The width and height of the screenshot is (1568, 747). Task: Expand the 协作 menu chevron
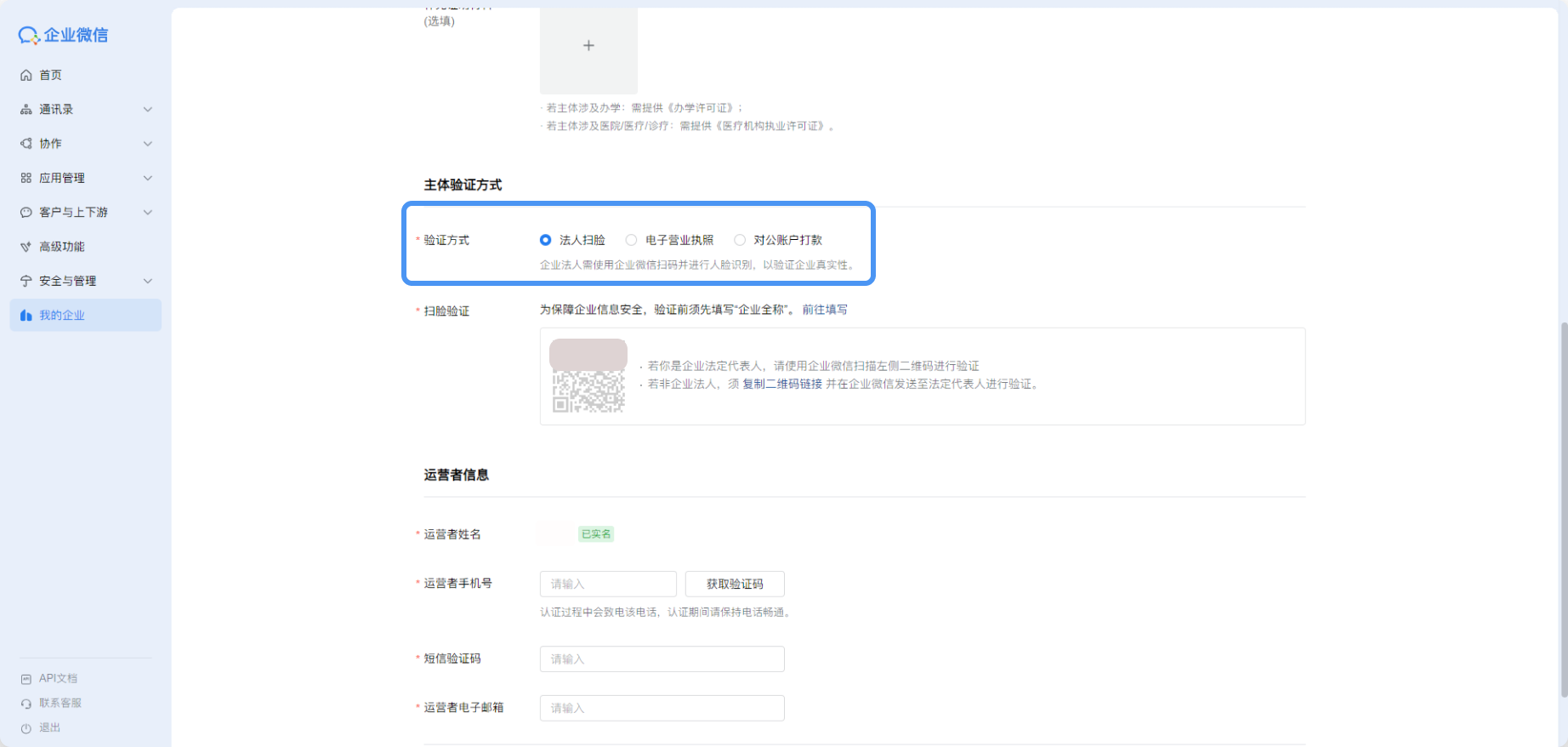point(148,144)
